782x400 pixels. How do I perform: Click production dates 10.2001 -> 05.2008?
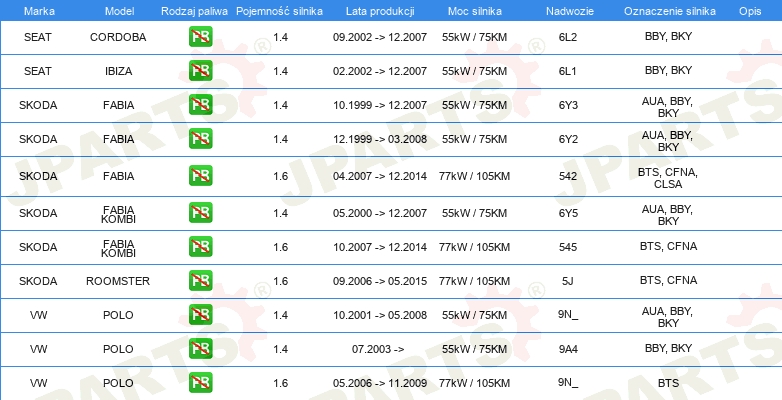[x=380, y=315]
